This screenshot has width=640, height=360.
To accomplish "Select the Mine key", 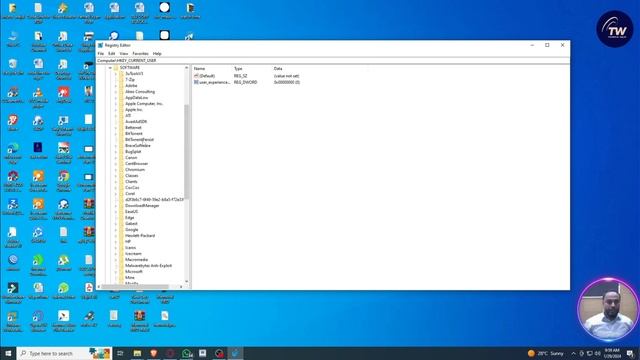I will (x=129, y=278).
